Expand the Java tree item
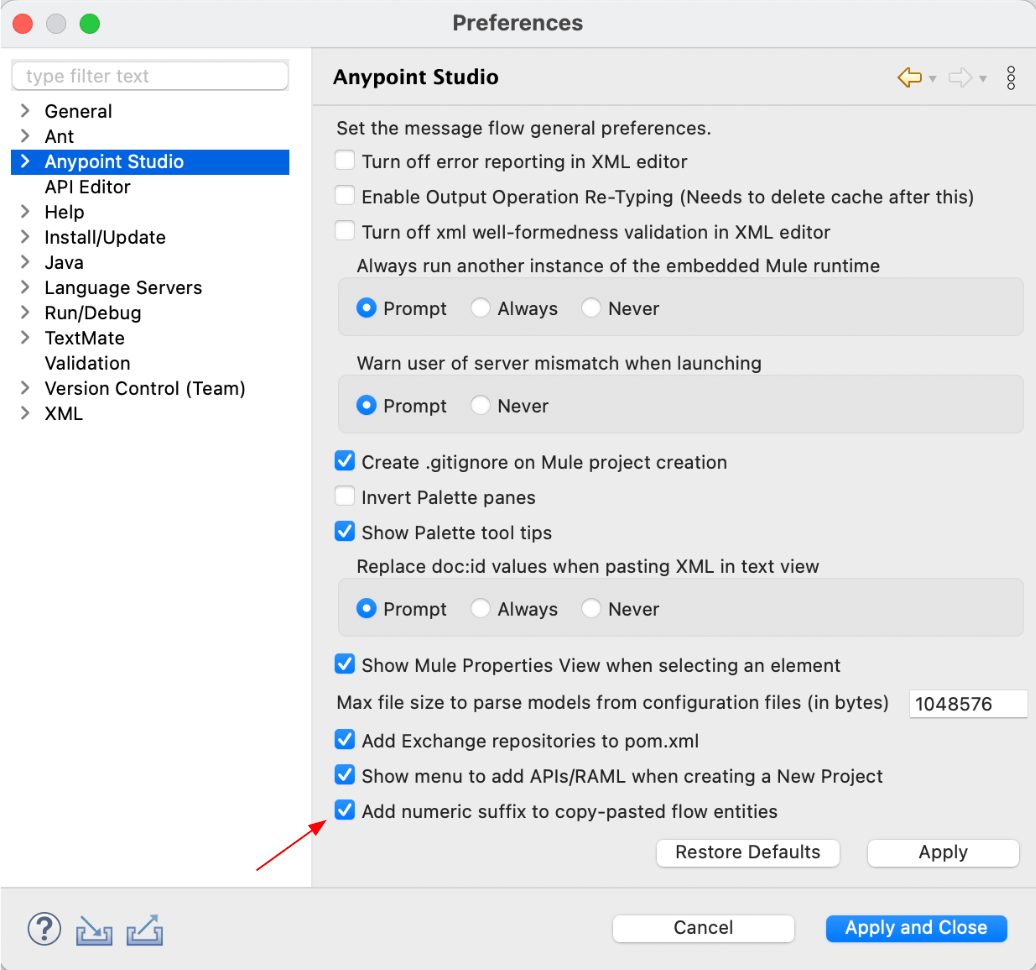The image size is (1036, 970). coord(25,262)
